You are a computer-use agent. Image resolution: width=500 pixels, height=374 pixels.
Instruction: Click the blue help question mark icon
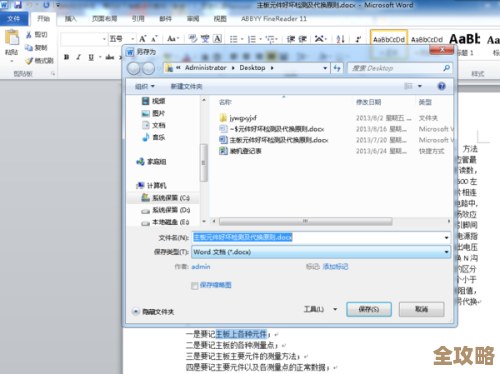(x=441, y=86)
